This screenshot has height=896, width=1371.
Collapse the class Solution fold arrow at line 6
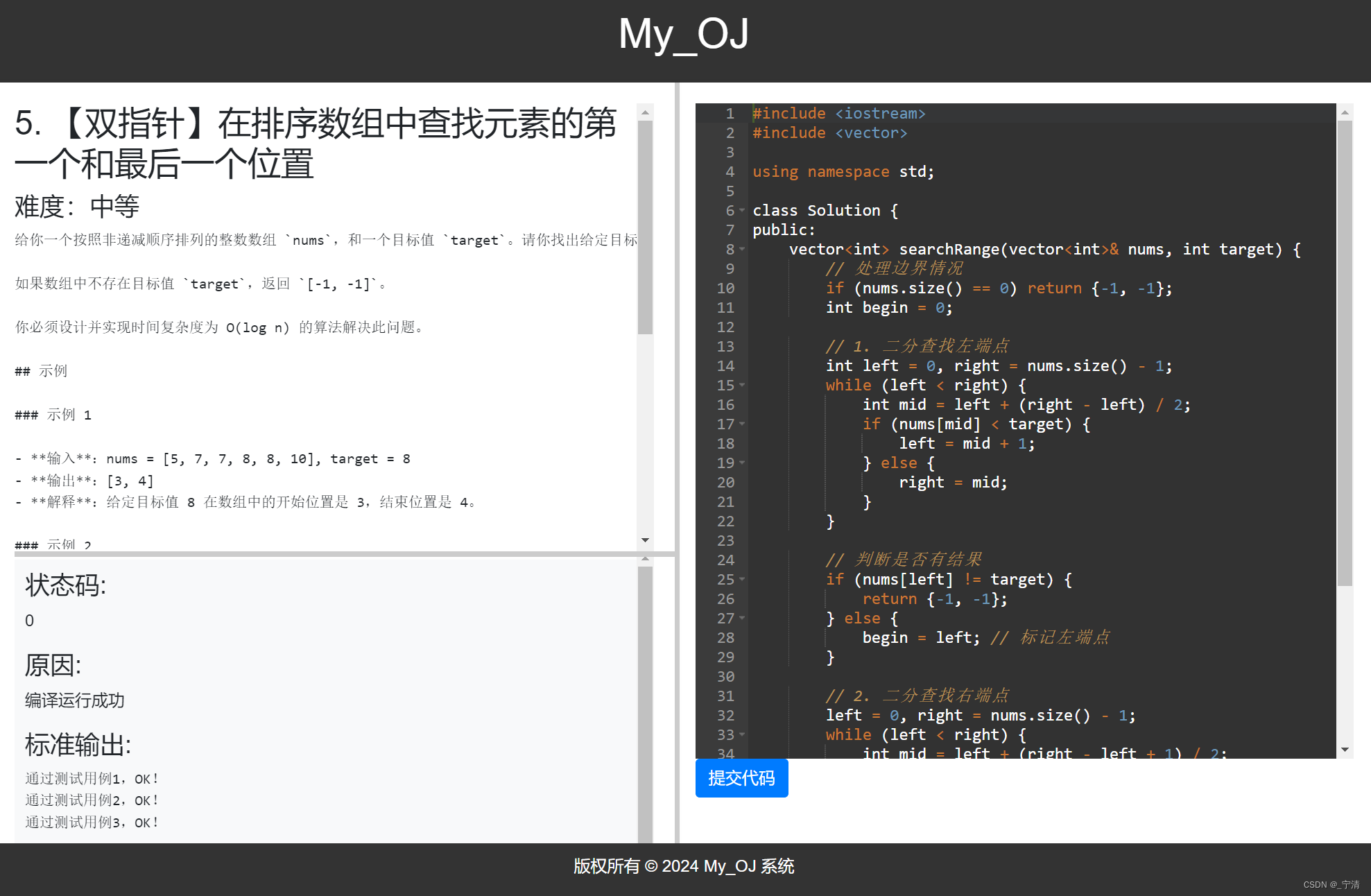742,210
